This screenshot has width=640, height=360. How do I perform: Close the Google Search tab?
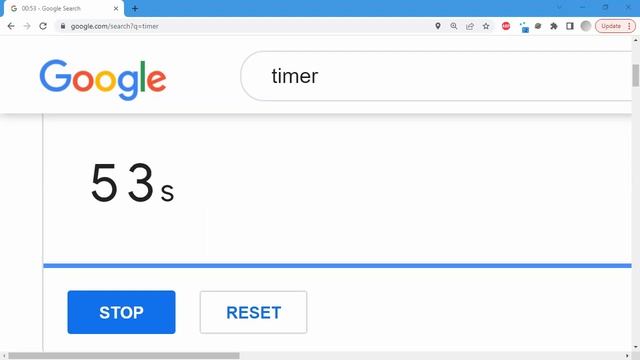[116, 9]
